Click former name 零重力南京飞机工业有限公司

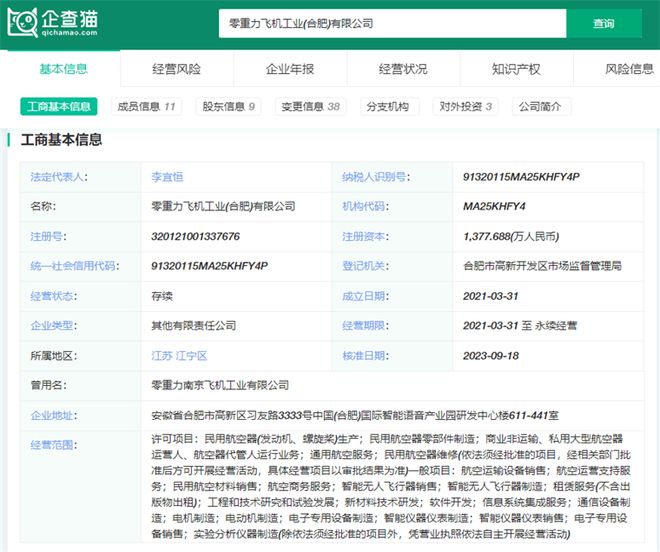coord(220,385)
